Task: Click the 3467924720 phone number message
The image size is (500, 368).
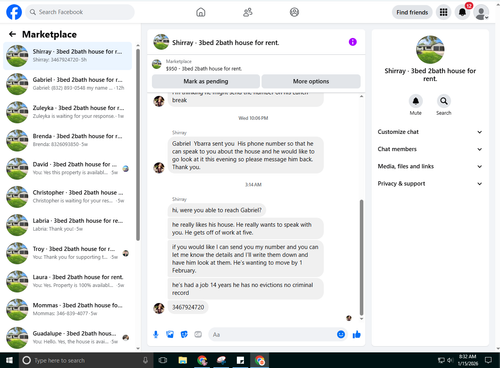Action: point(188,307)
